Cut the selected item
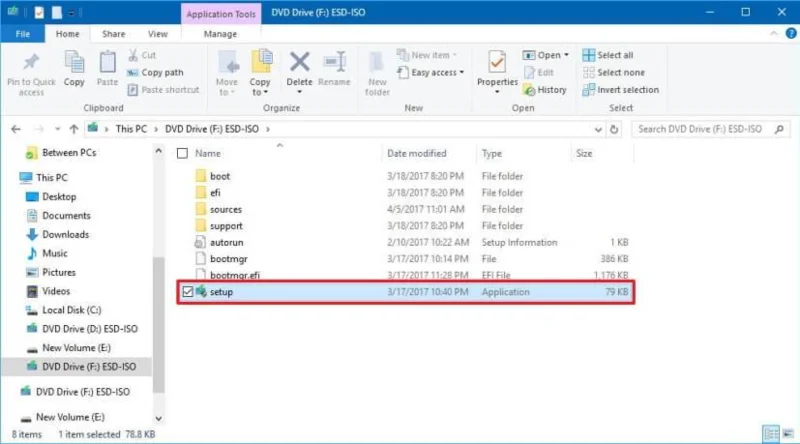Image resolution: width=800 pixels, height=444 pixels. point(142,55)
